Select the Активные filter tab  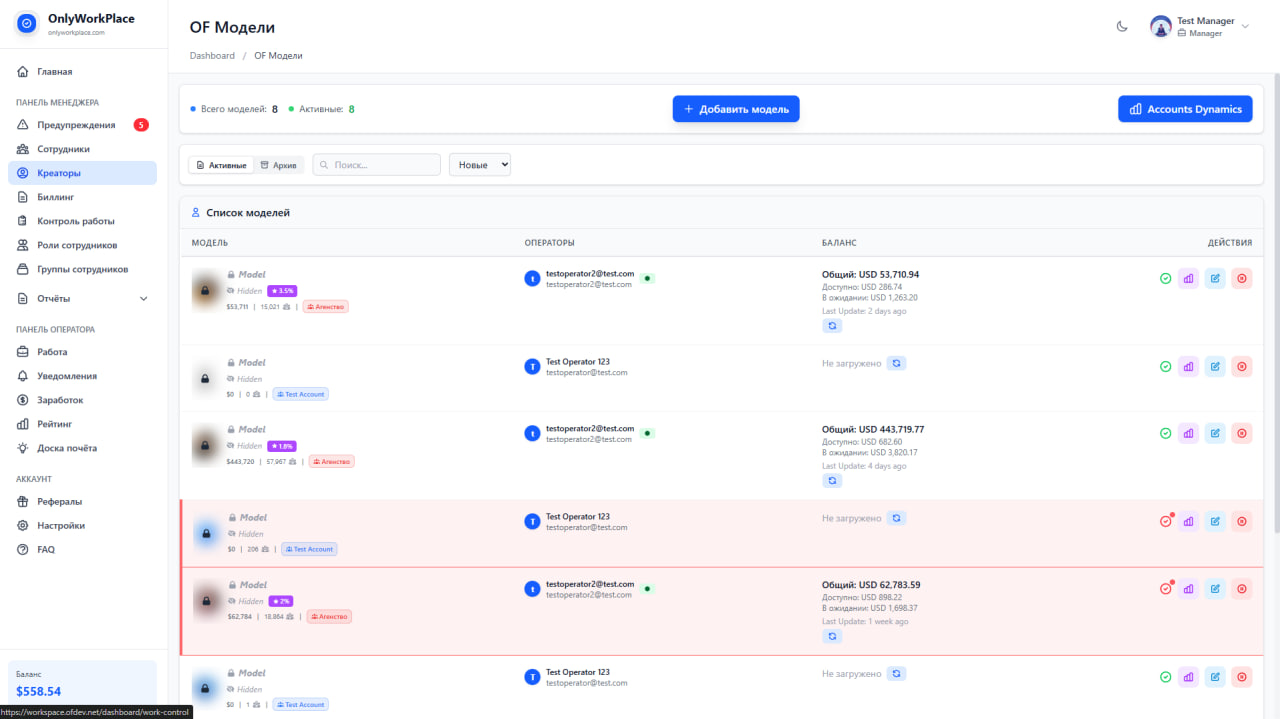221,163
